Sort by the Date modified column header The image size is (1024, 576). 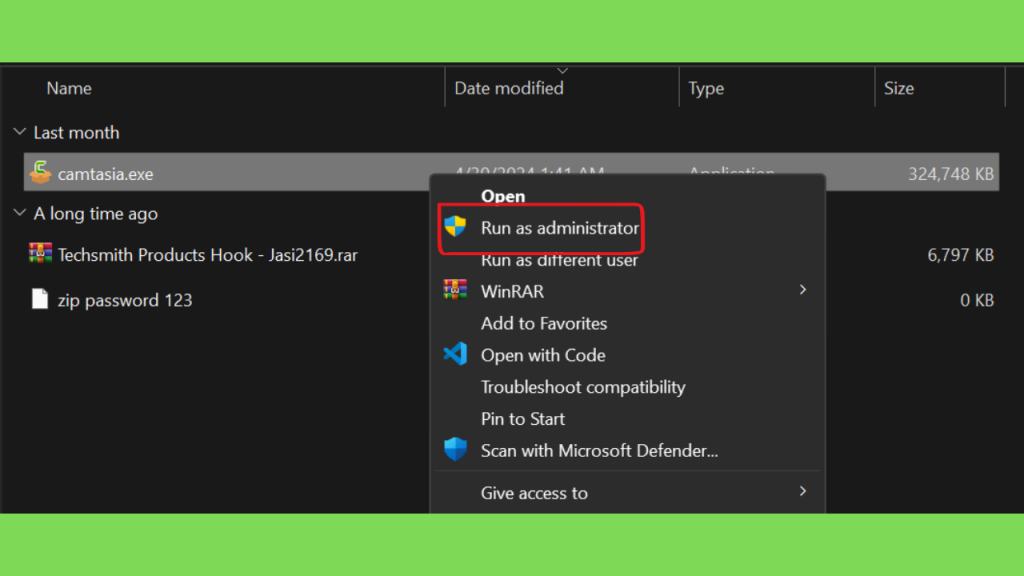pyautogui.click(x=509, y=88)
